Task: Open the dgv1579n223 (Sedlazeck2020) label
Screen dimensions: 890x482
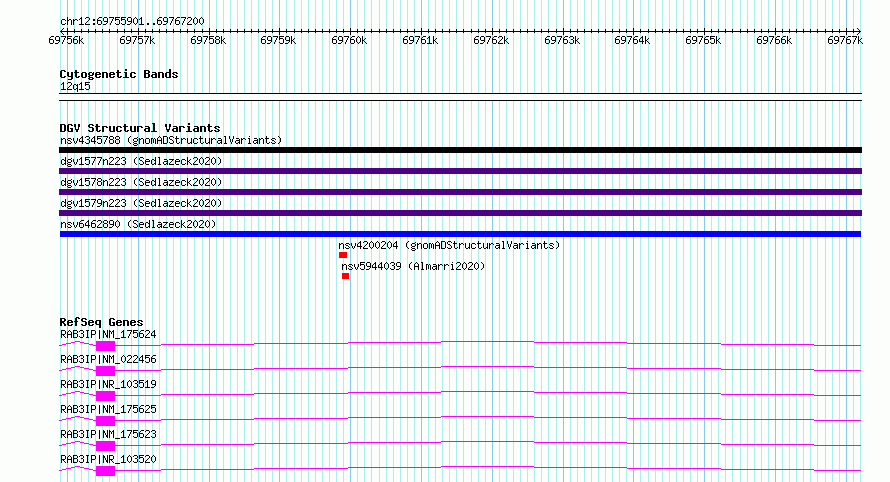Action: click(x=141, y=203)
